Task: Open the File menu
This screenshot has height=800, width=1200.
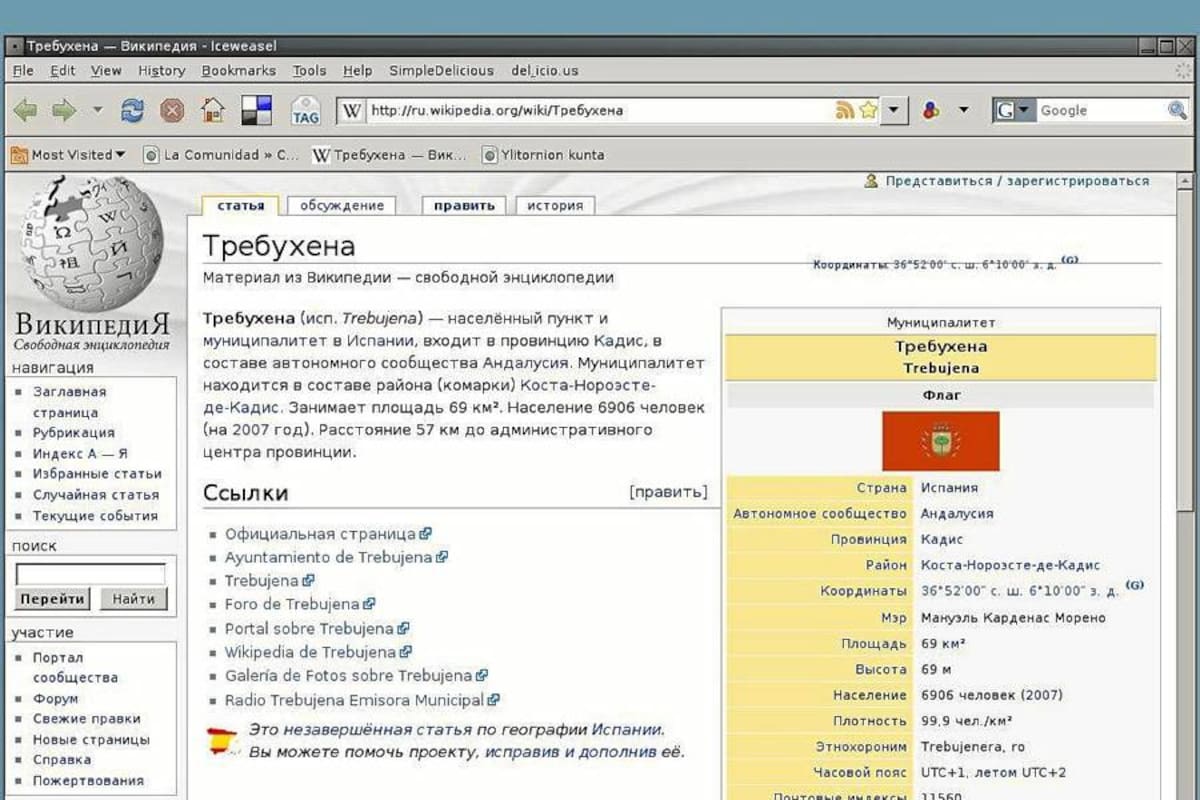Action: click(x=23, y=70)
